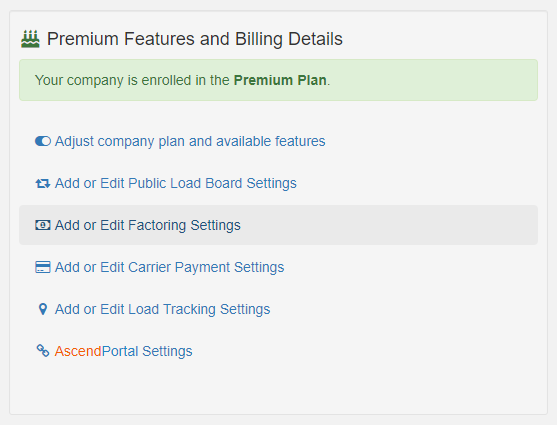Click the bold Premium Plan text
The image size is (557, 425).
(x=280, y=80)
